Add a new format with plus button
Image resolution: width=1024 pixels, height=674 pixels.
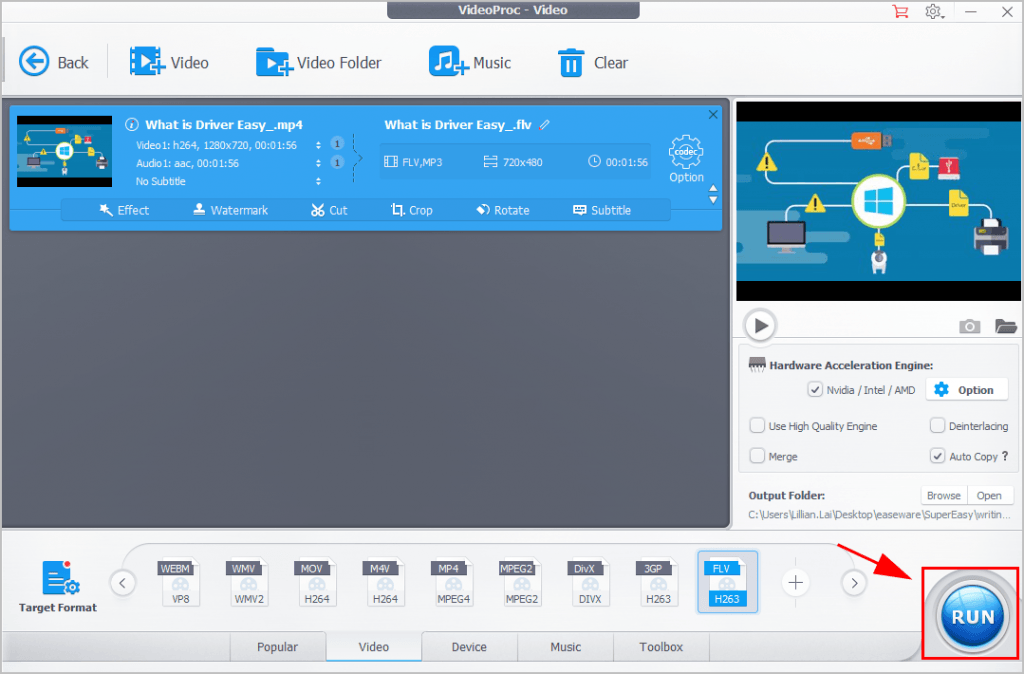[795, 583]
